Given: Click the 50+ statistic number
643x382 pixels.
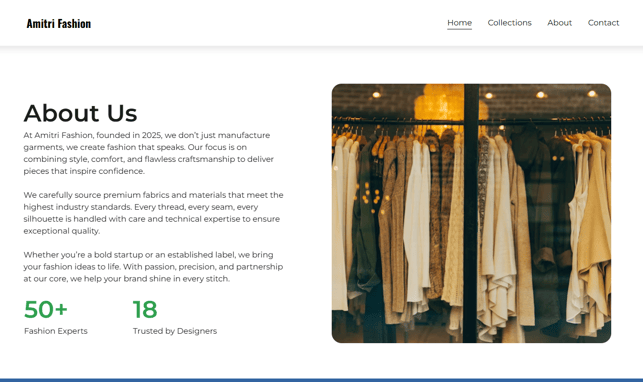Looking at the screenshot, I should click(x=46, y=309).
